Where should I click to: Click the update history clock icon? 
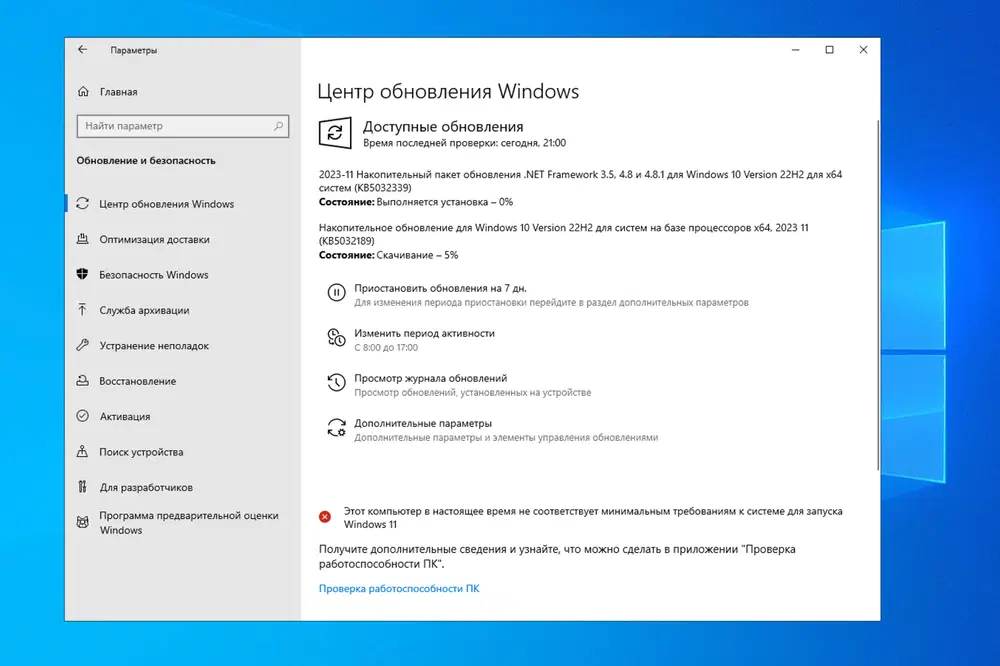click(336, 382)
